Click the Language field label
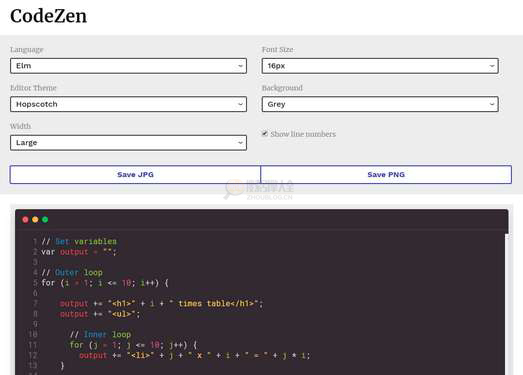Viewport: 523px width, 375px height. click(27, 50)
